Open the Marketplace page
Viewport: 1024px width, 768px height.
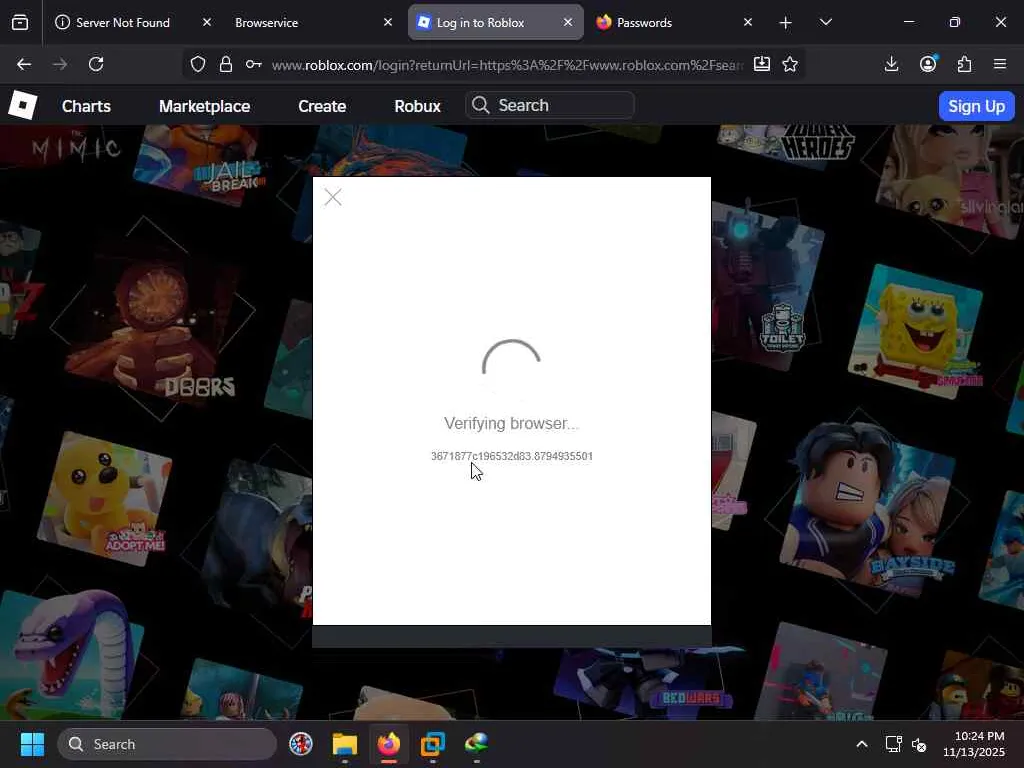point(204,106)
